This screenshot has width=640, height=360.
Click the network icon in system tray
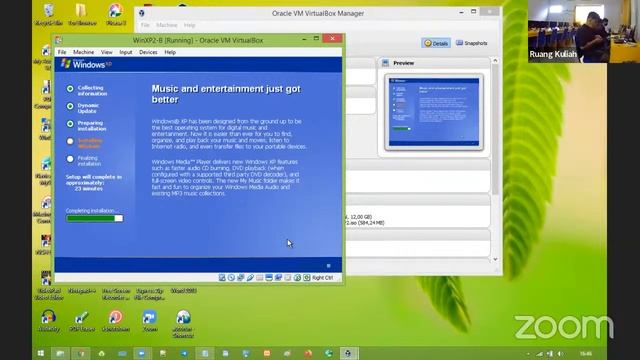point(540,353)
